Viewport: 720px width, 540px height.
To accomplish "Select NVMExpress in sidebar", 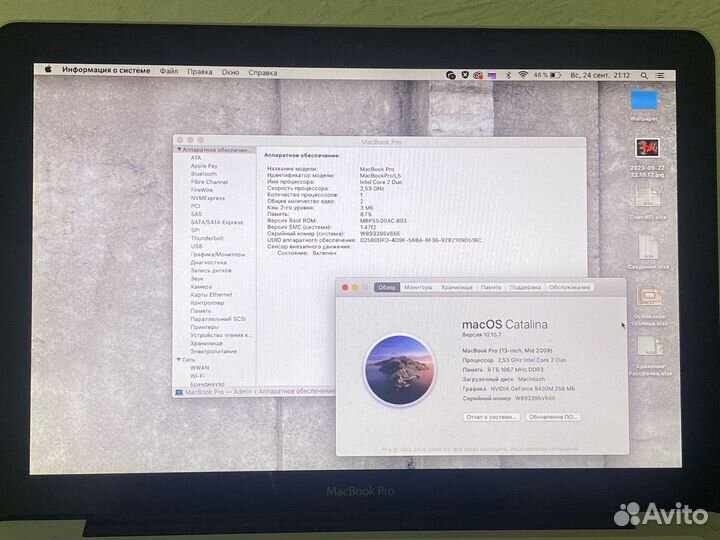I will (x=208, y=198).
